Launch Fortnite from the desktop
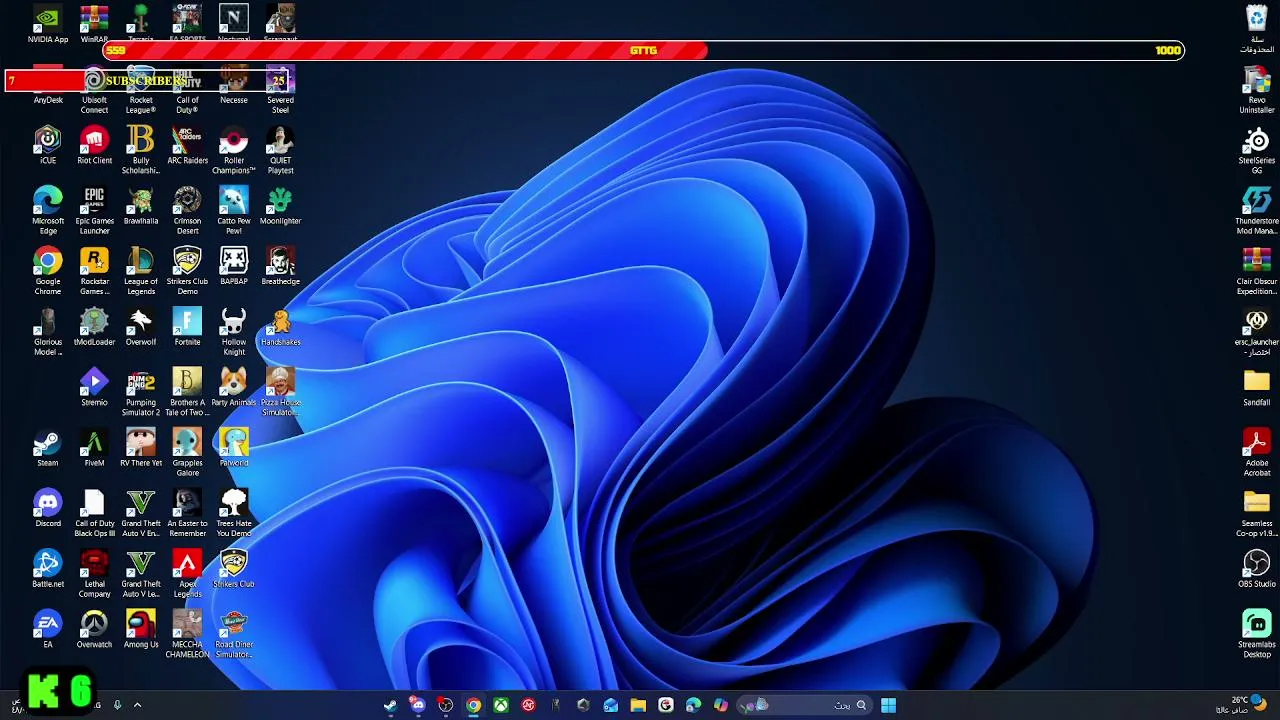1280x720 pixels. tap(187, 327)
